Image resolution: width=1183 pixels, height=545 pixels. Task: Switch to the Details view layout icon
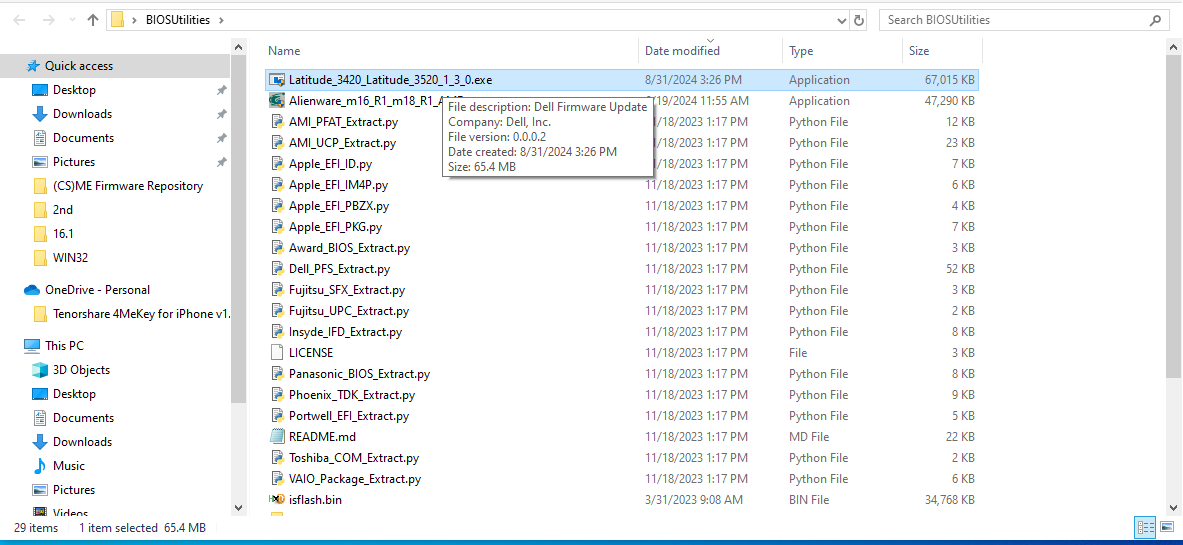click(x=1145, y=528)
